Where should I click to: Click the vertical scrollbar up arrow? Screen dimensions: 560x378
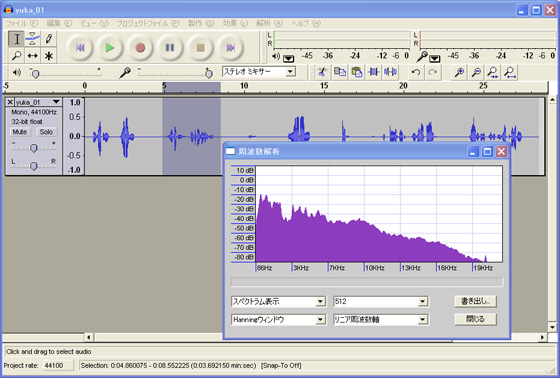552,99
